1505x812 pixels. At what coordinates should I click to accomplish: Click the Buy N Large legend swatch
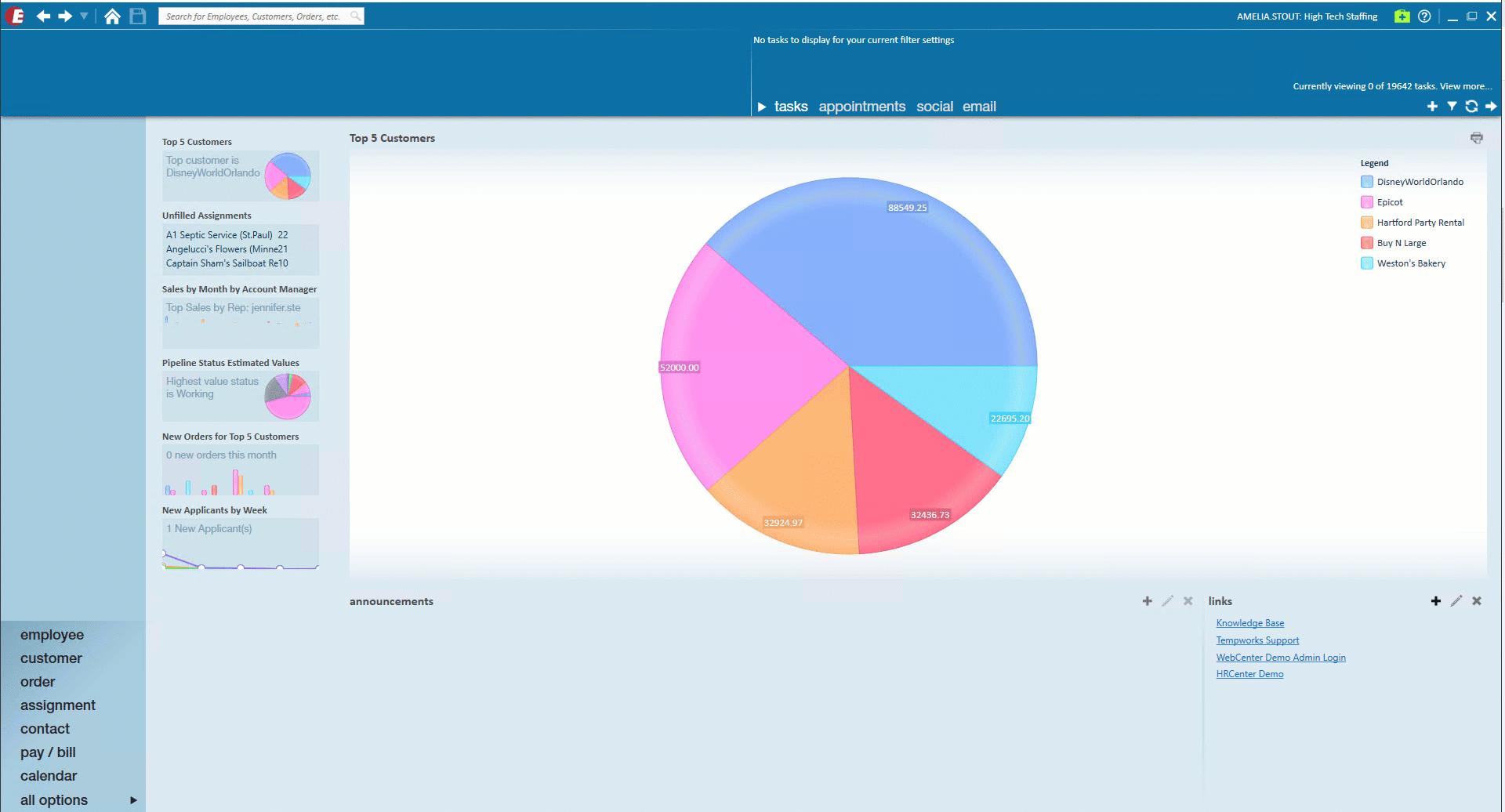[1367, 243]
